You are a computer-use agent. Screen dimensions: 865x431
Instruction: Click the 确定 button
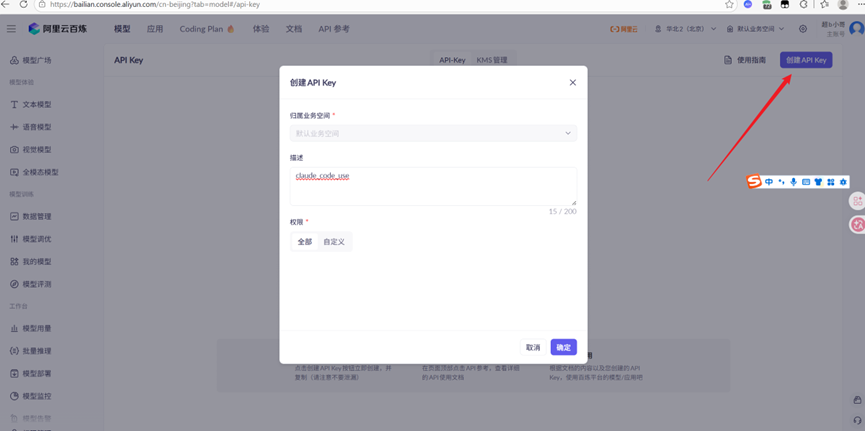tap(563, 347)
